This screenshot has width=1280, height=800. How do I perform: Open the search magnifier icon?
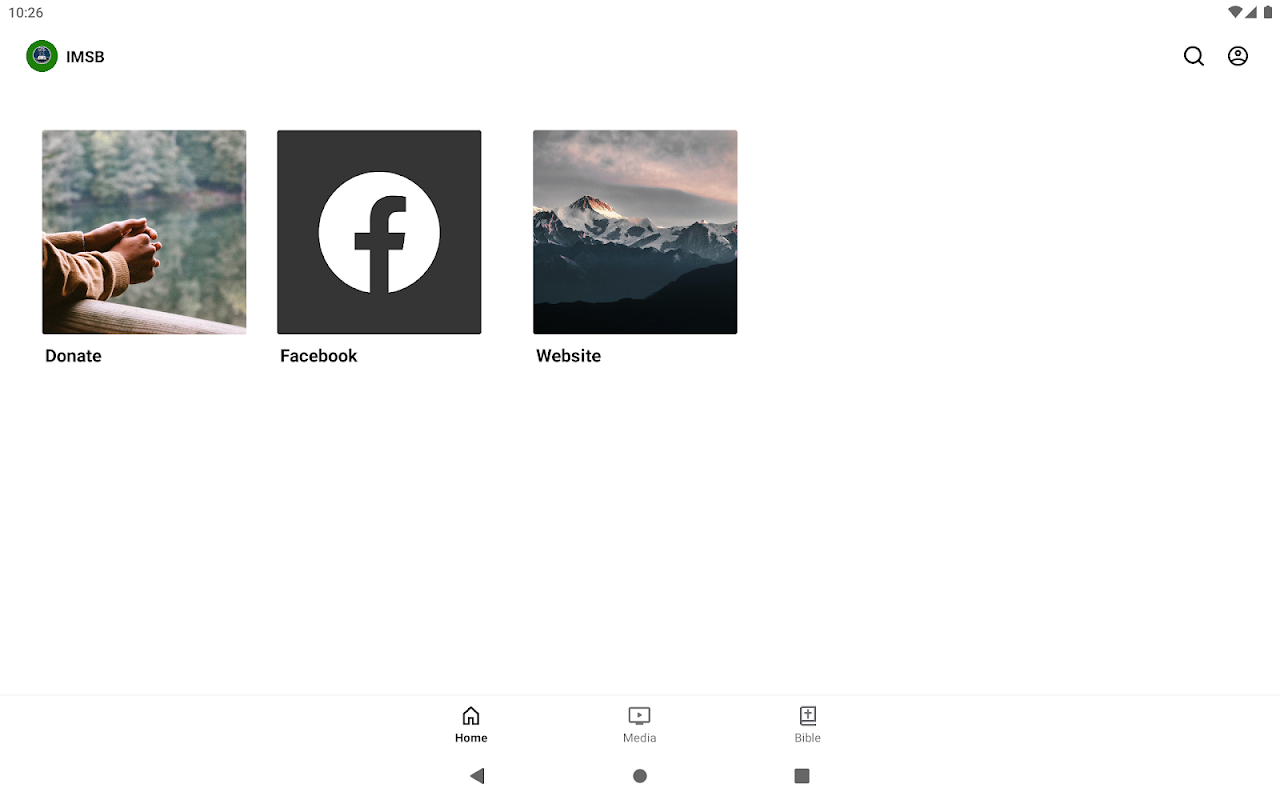click(1194, 57)
